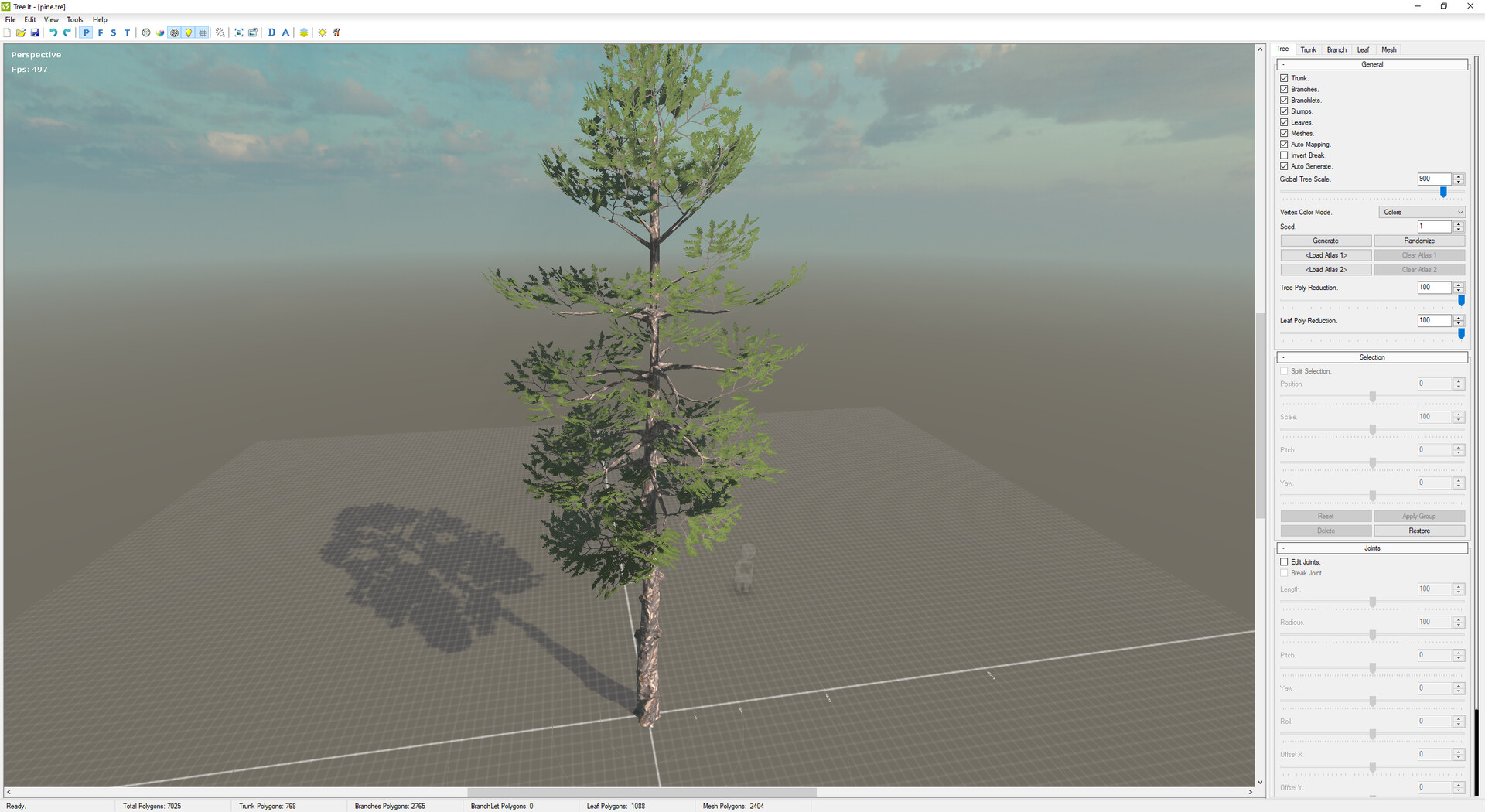Open the Vertex Color Mode dropdown
This screenshot has width=1485, height=812.
[x=1422, y=212]
